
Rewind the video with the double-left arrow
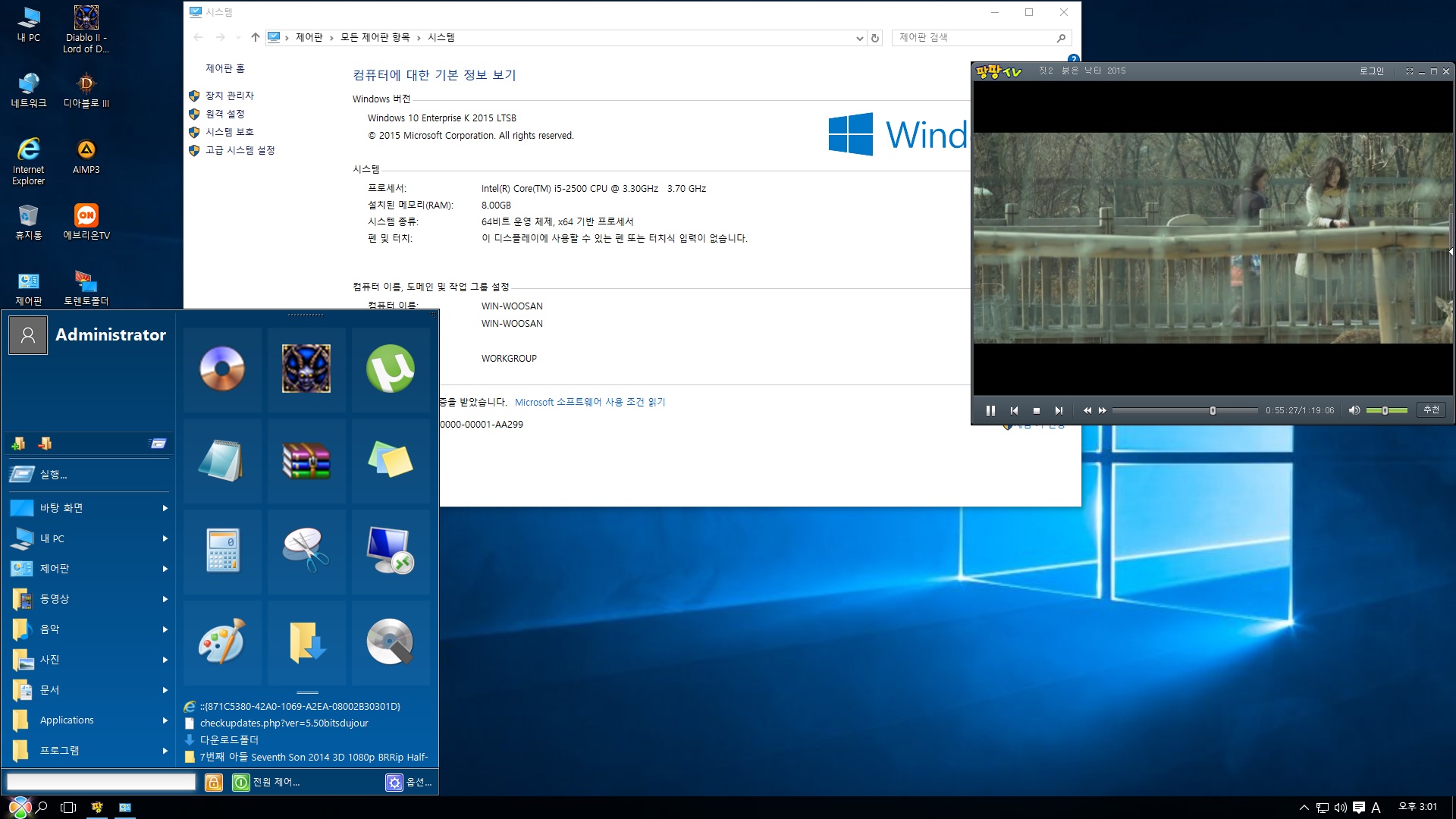(1087, 410)
